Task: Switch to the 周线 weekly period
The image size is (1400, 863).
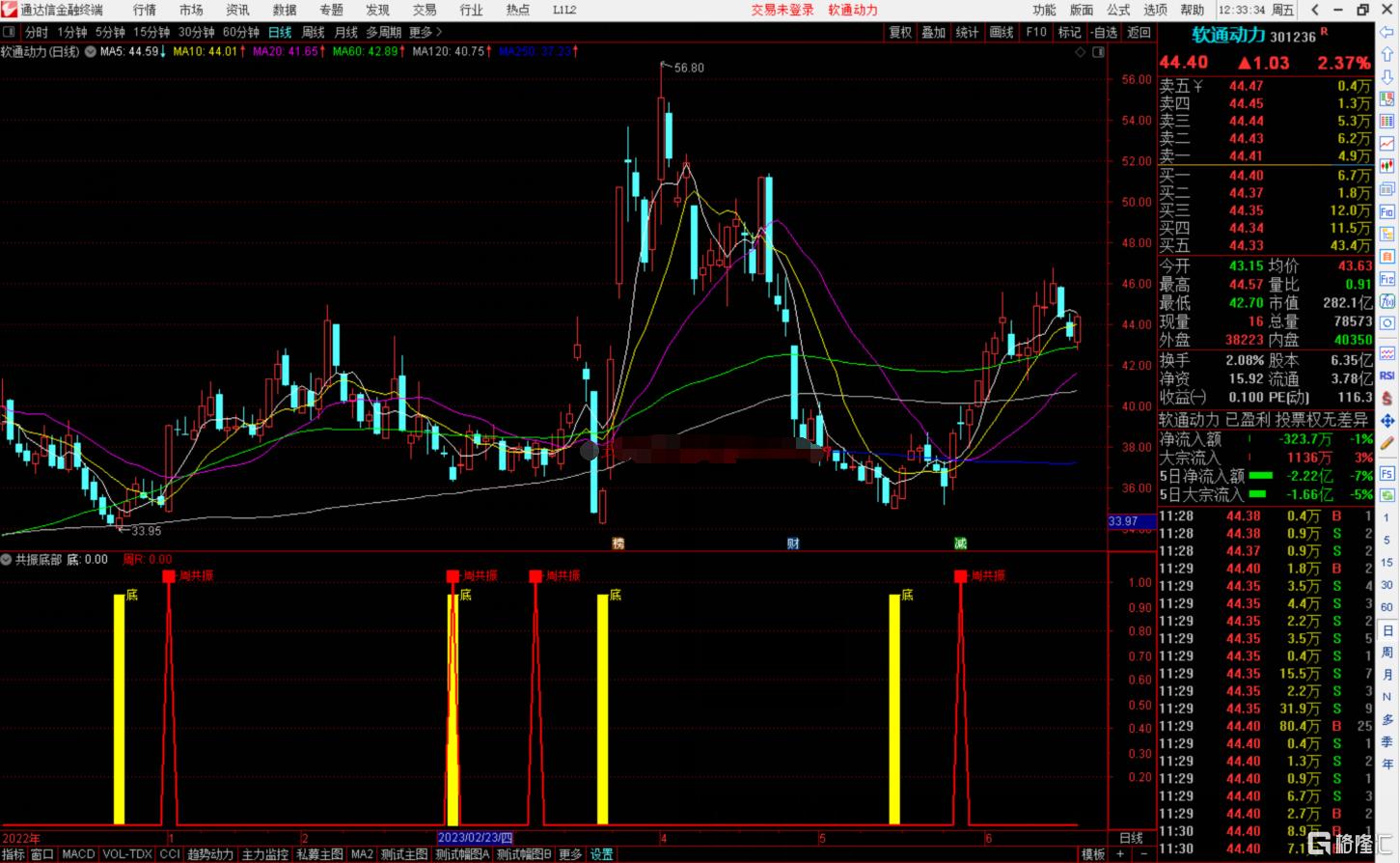Action: pos(314,32)
